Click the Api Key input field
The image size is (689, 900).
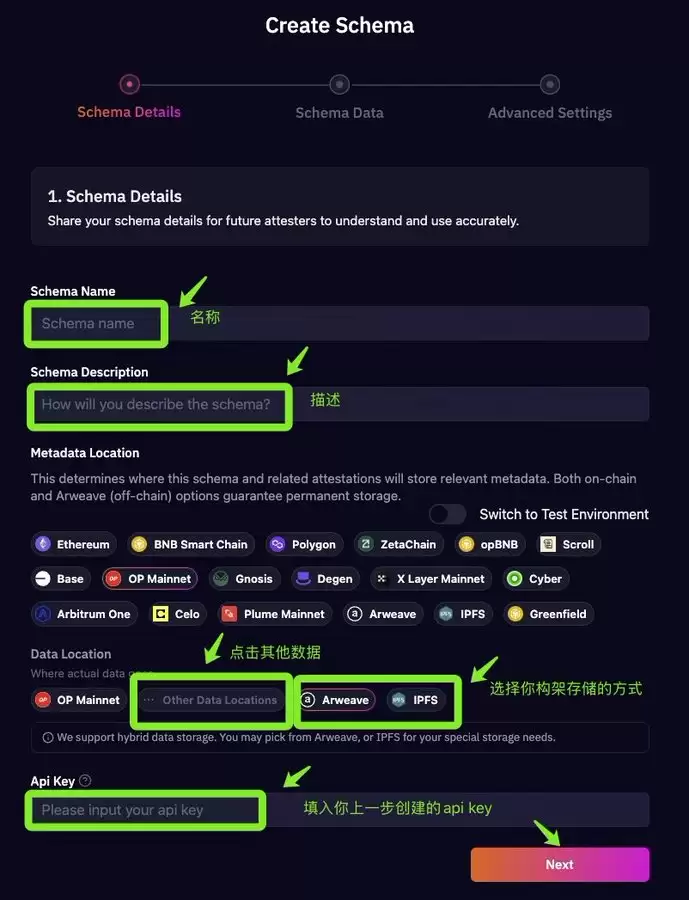[x=340, y=810]
